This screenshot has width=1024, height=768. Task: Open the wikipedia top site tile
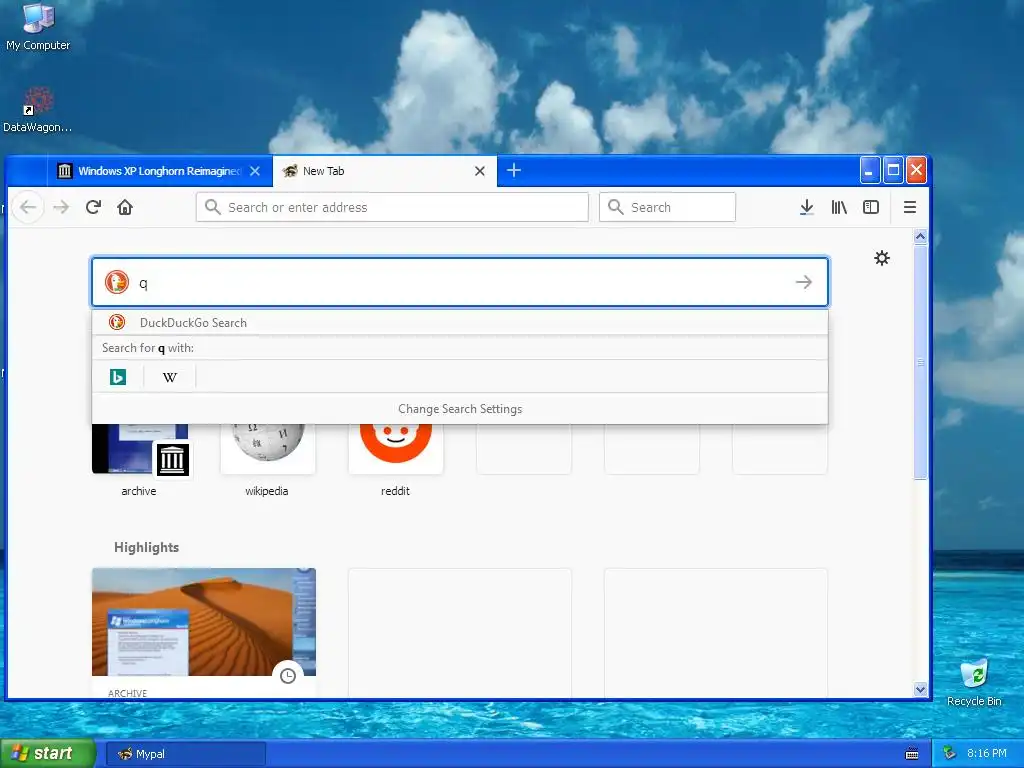click(x=268, y=460)
